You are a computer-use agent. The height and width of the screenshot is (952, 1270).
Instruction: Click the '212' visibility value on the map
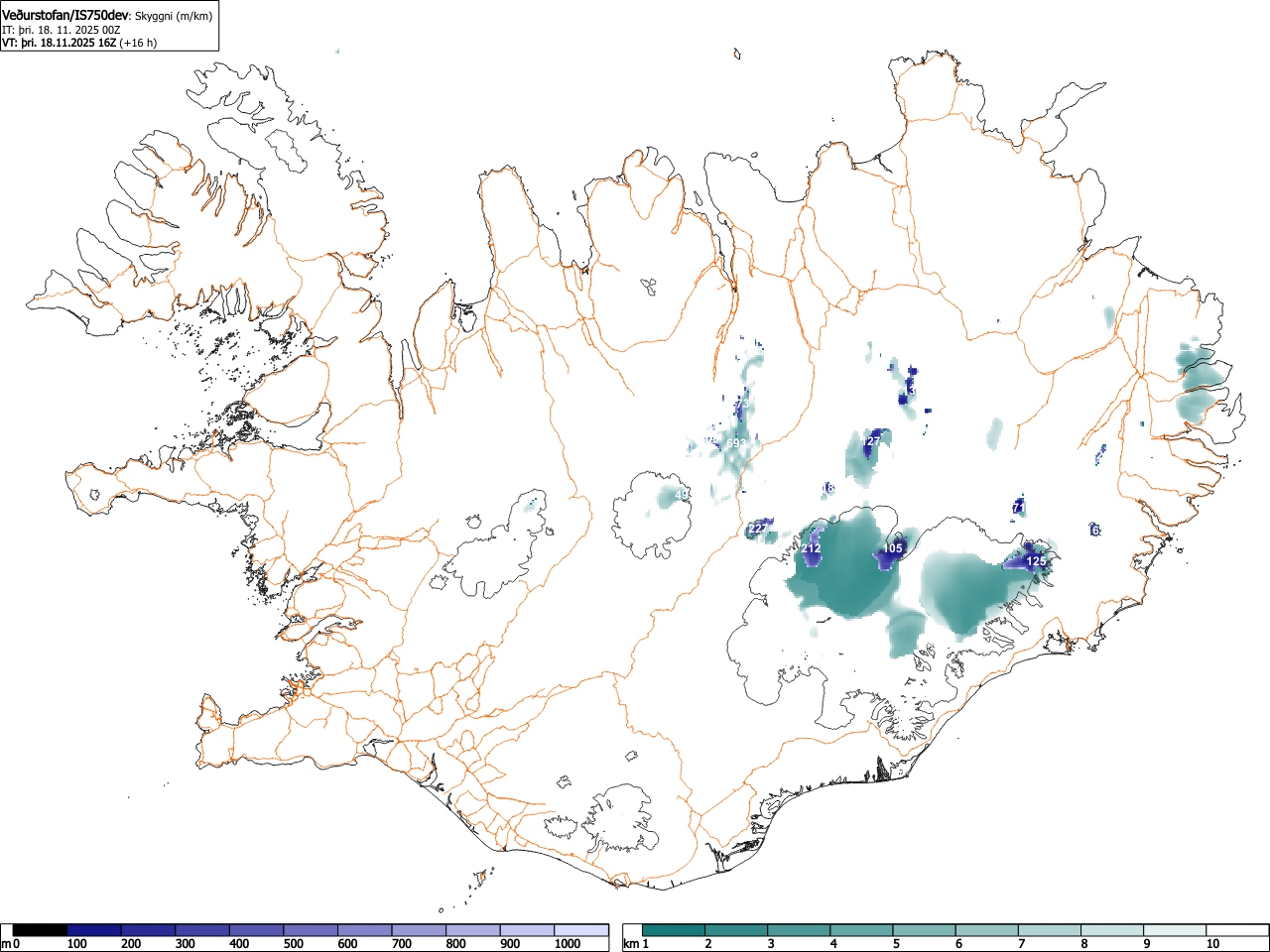coord(811,548)
